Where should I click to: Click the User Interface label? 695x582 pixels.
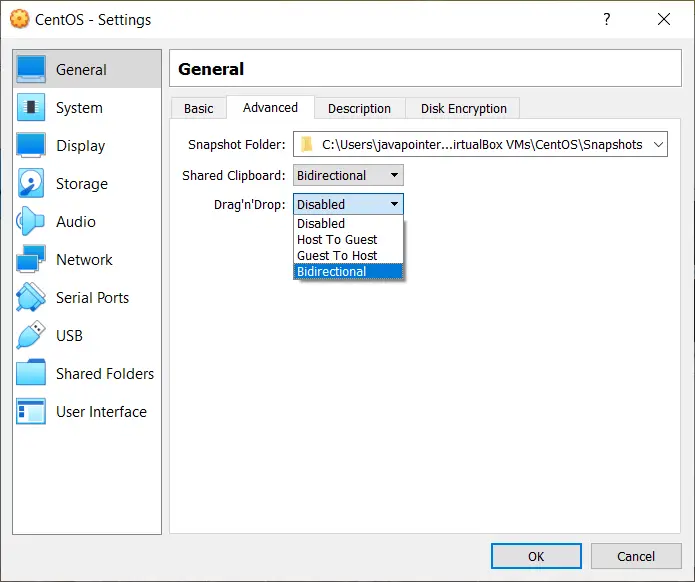point(102,411)
